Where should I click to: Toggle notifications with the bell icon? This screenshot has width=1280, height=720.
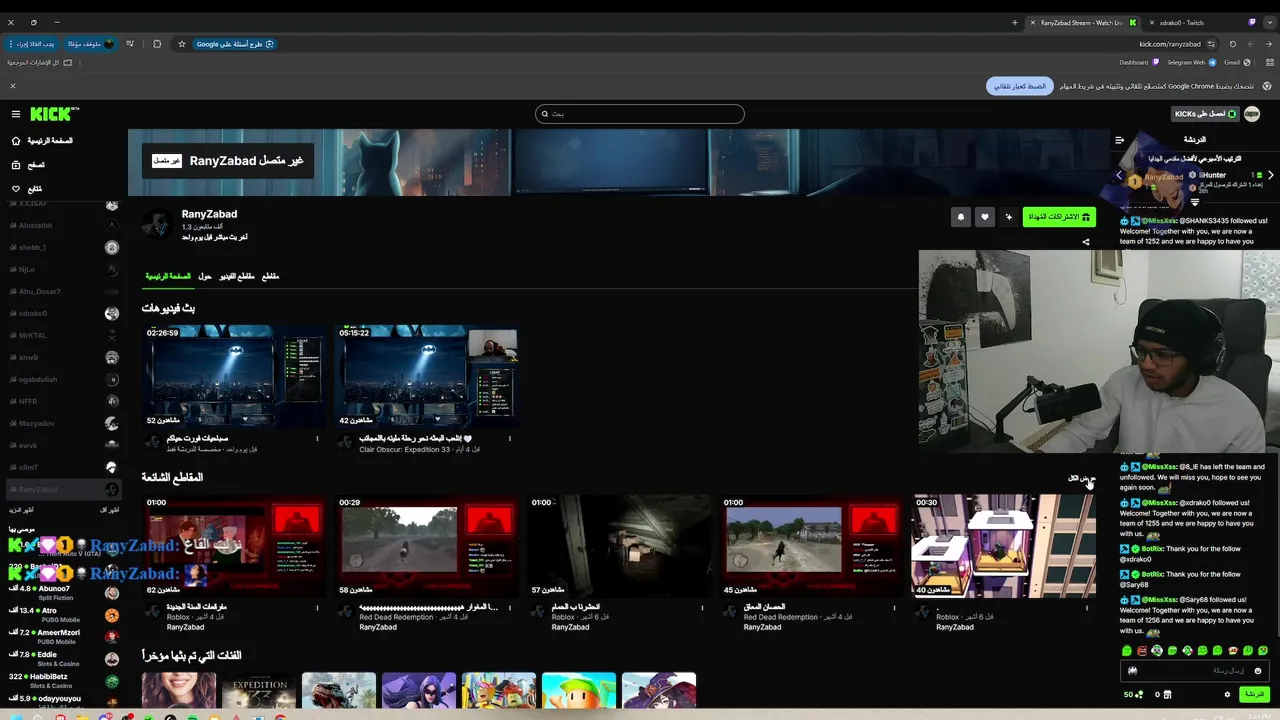(x=961, y=216)
